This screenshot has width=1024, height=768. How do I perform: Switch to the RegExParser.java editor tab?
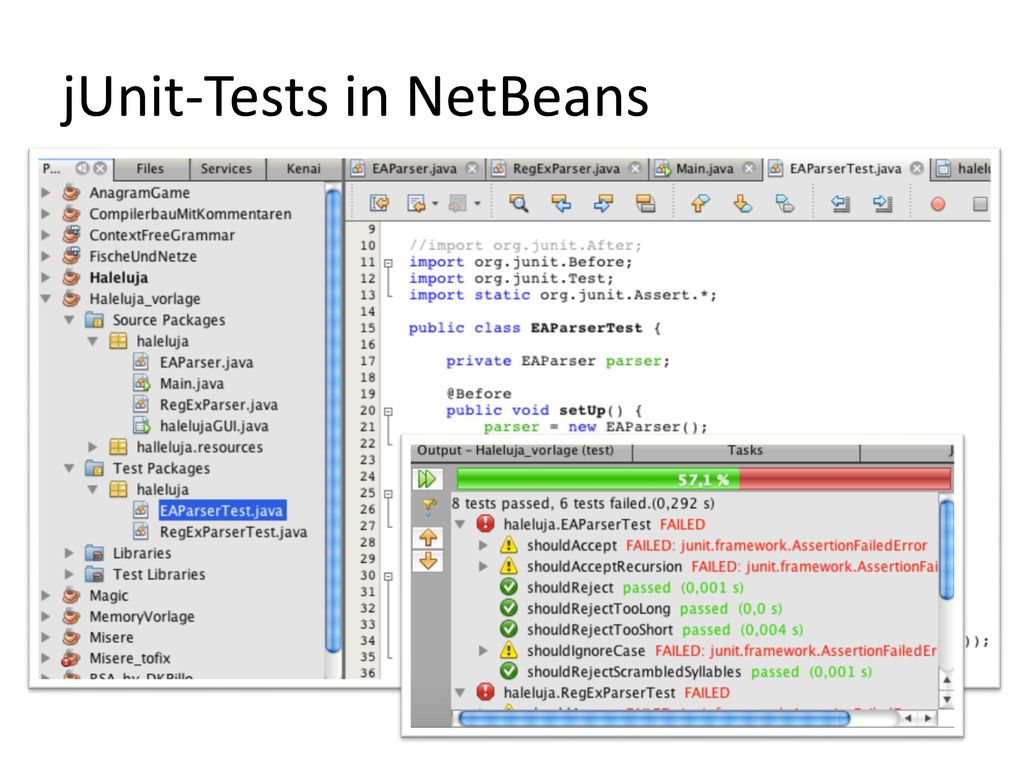pos(566,168)
